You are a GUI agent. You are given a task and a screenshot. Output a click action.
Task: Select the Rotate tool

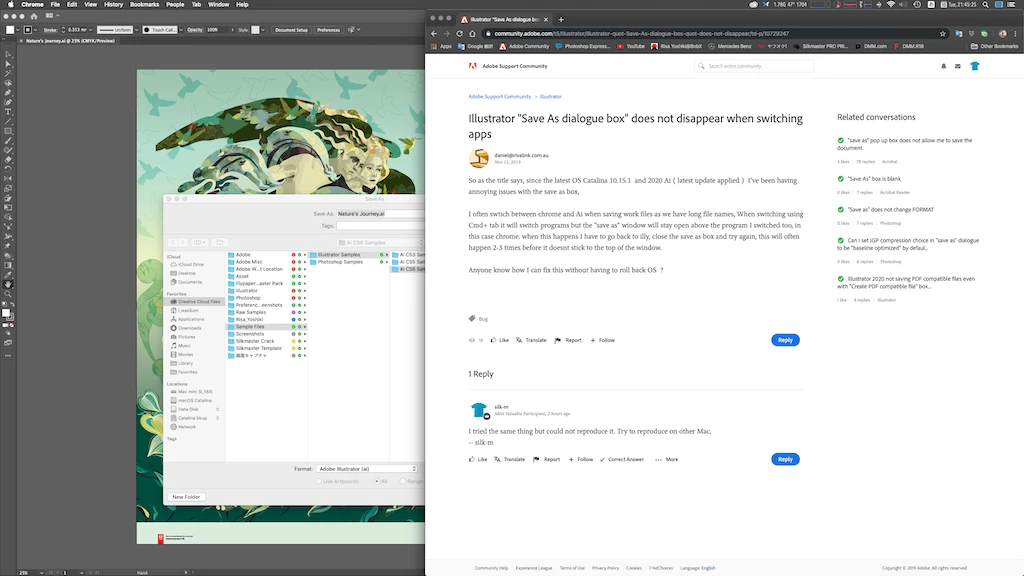click(8, 168)
